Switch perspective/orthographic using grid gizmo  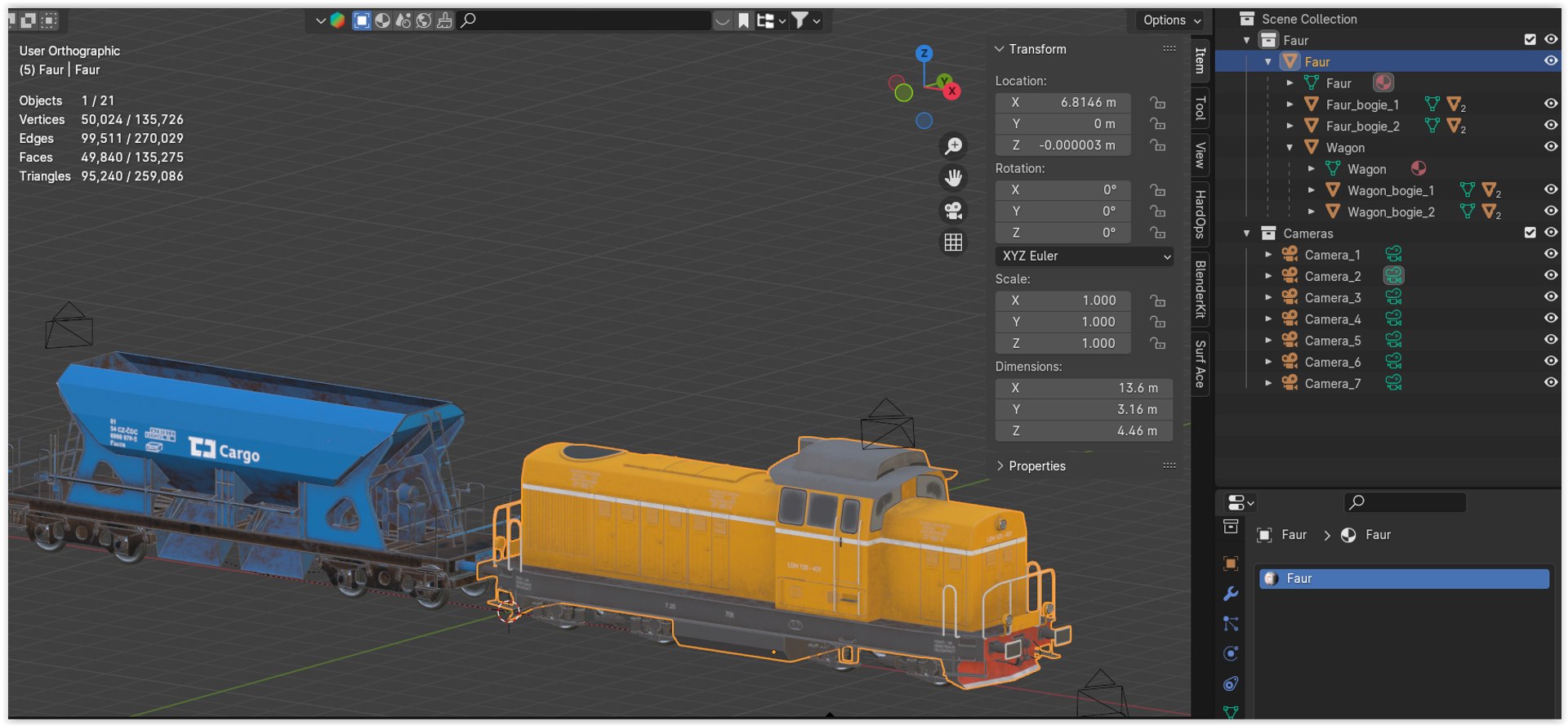click(953, 243)
